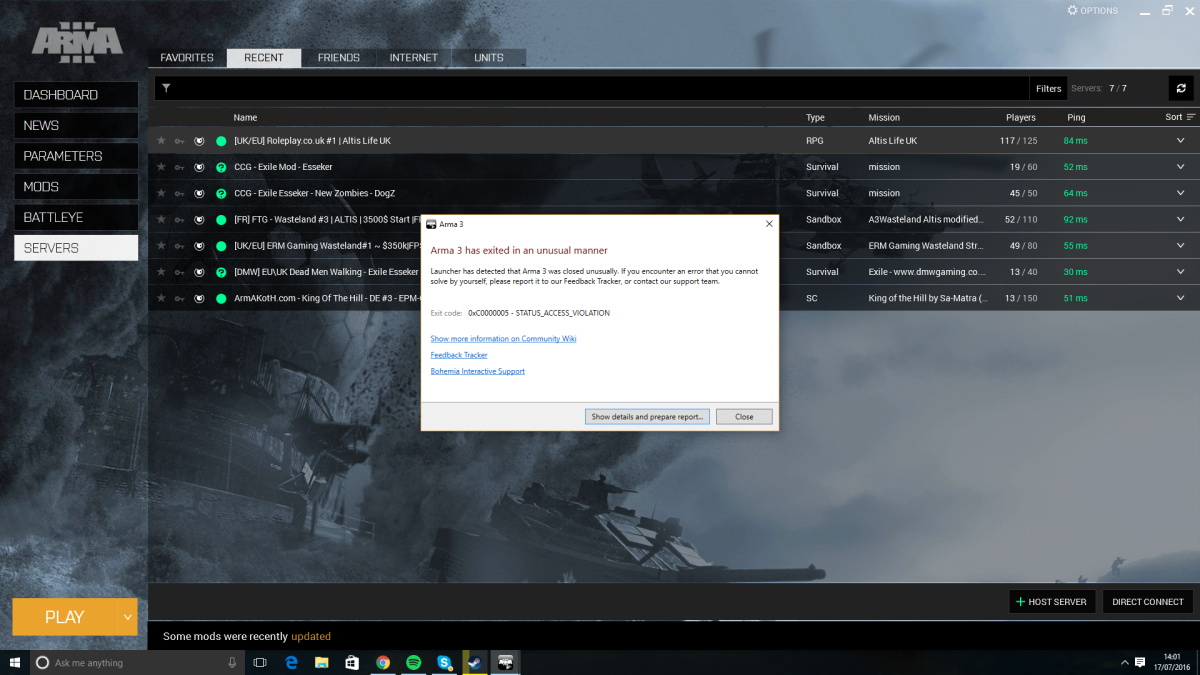Open the Bohemia Interactive Support link
1200x675 pixels.
(x=477, y=371)
